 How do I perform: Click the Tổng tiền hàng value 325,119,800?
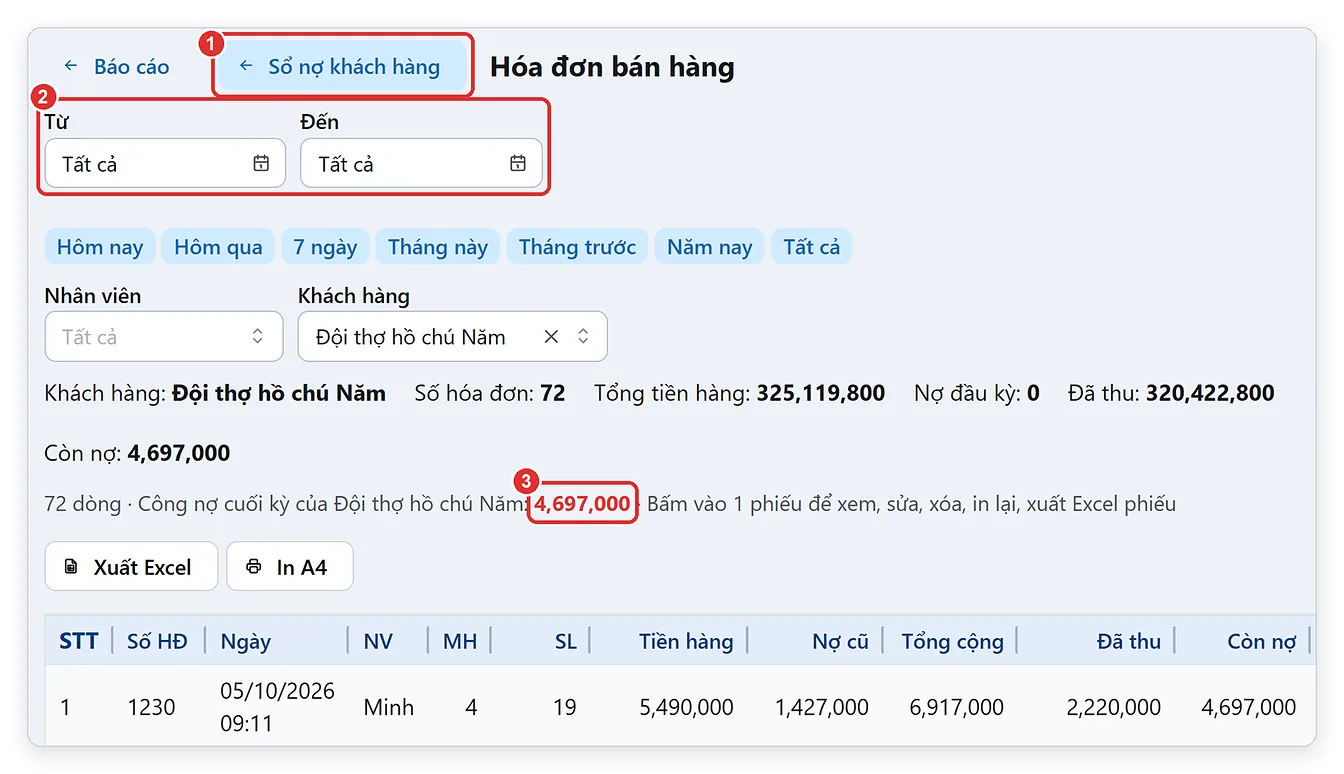(x=821, y=393)
